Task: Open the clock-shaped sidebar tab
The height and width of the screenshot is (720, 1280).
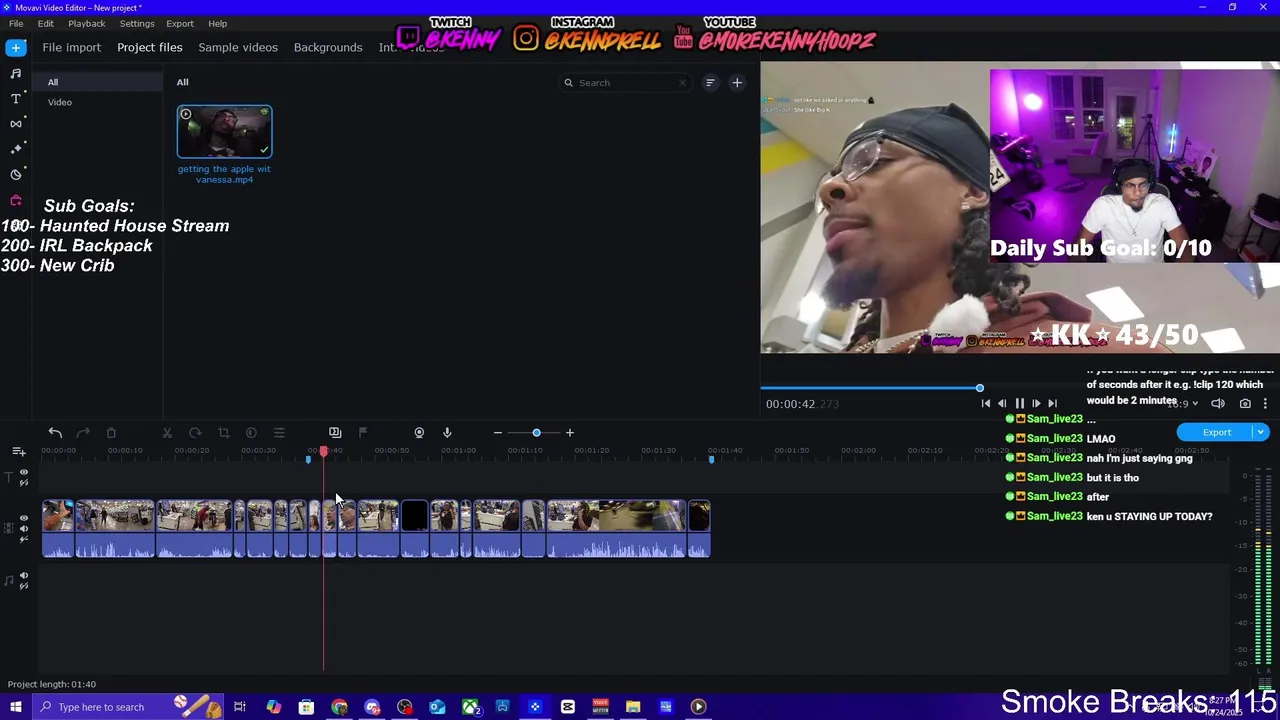Action: pos(16,174)
